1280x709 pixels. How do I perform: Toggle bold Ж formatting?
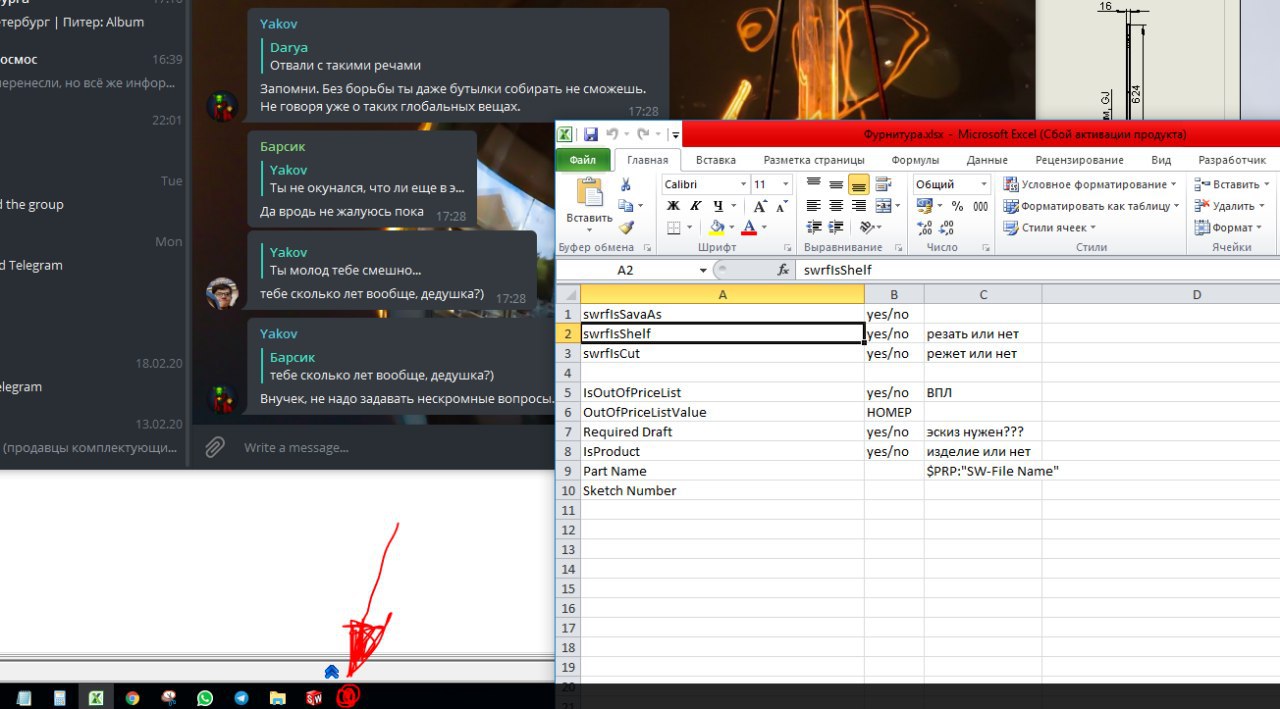[x=673, y=206]
